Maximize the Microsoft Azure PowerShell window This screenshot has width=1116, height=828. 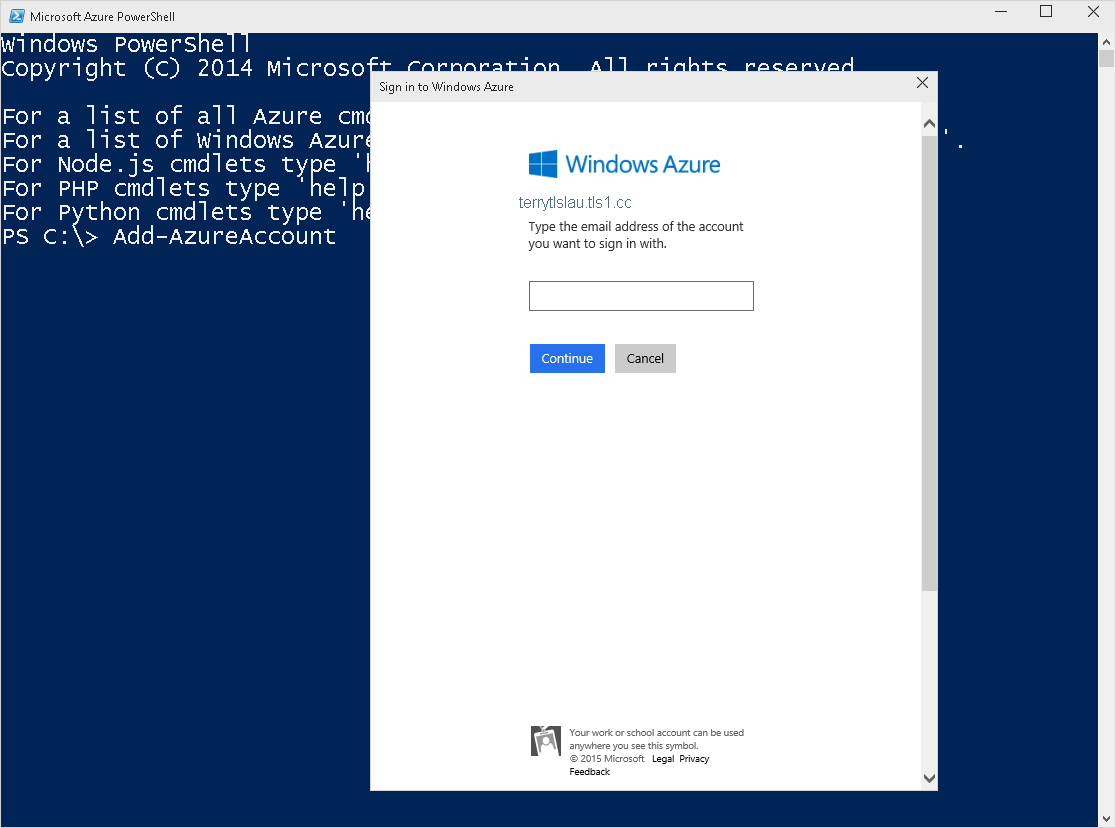click(x=1046, y=12)
